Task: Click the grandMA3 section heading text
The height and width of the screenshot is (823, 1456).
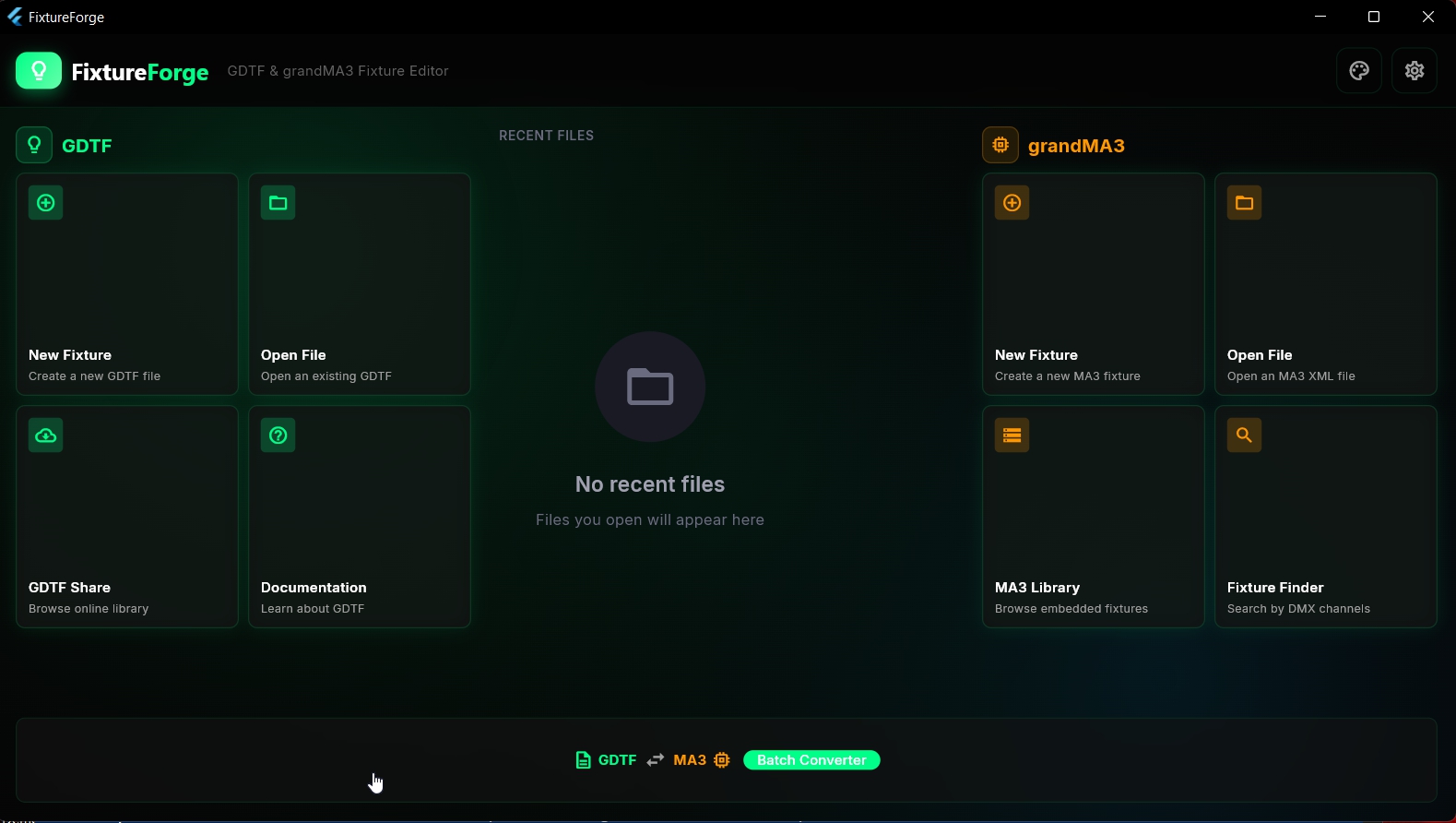Action: pos(1076,146)
